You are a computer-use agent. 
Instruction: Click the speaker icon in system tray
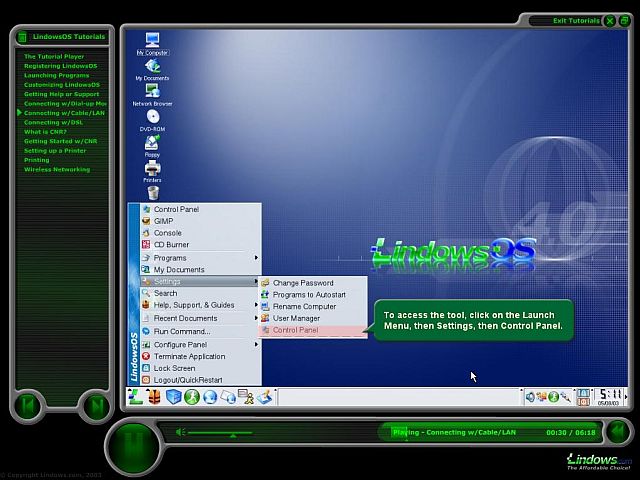point(530,397)
